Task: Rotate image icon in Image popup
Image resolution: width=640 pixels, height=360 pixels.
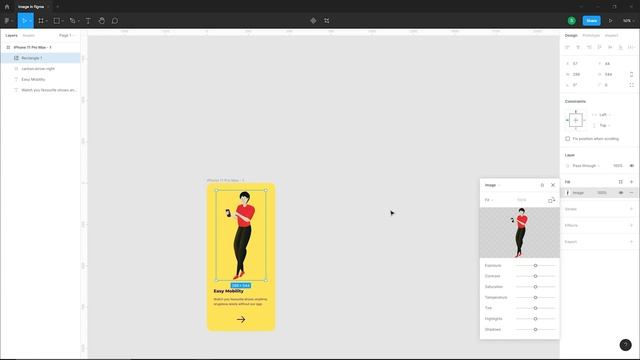Action: tap(551, 200)
